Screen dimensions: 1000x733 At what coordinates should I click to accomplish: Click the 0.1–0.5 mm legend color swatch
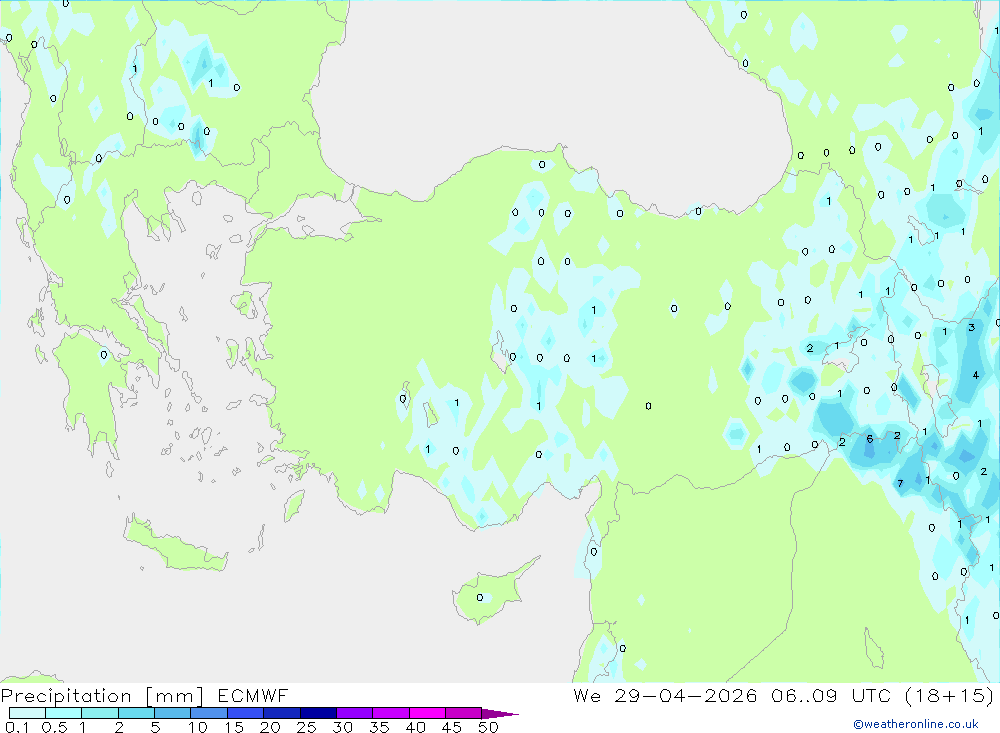click(27, 713)
